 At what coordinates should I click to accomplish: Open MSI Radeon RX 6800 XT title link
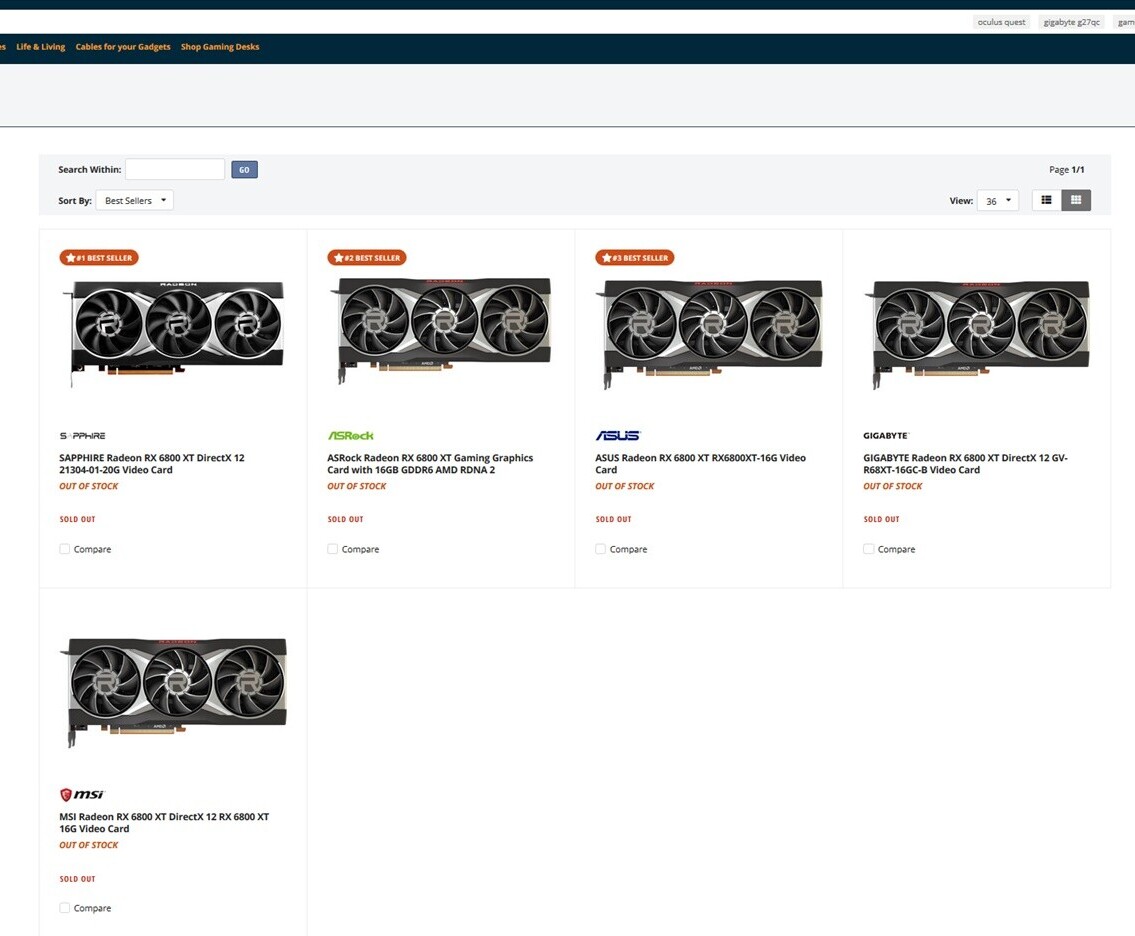(164, 823)
